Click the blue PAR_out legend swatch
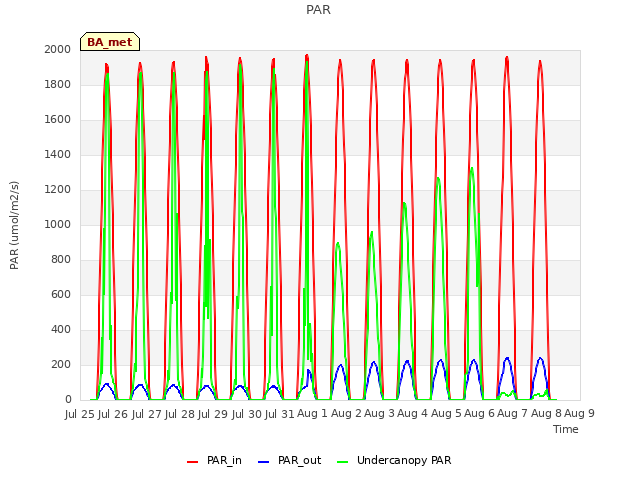This screenshot has width=640, height=480. (264, 462)
